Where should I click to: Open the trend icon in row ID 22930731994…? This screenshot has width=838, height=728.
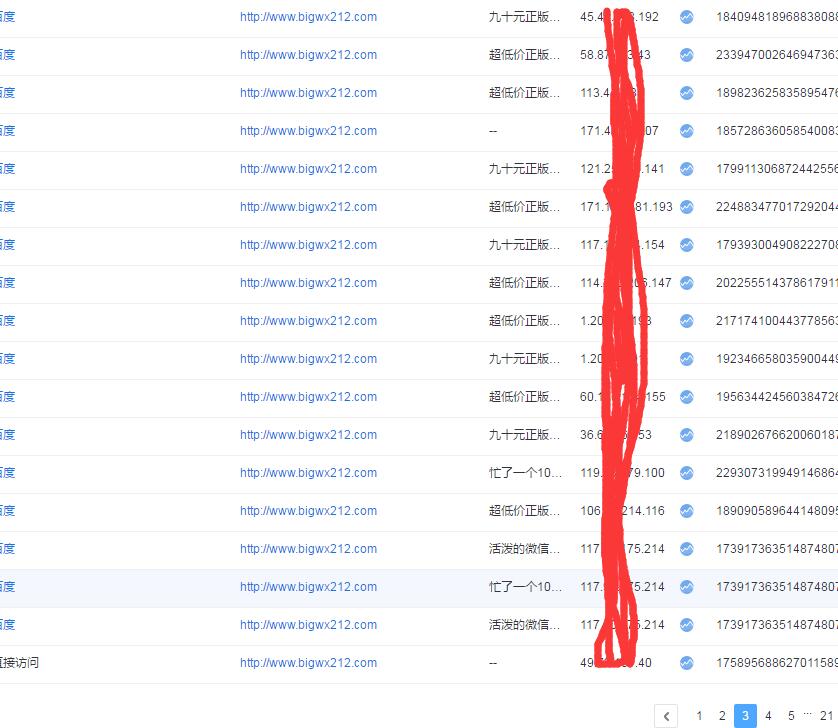(x=687, y=473)
